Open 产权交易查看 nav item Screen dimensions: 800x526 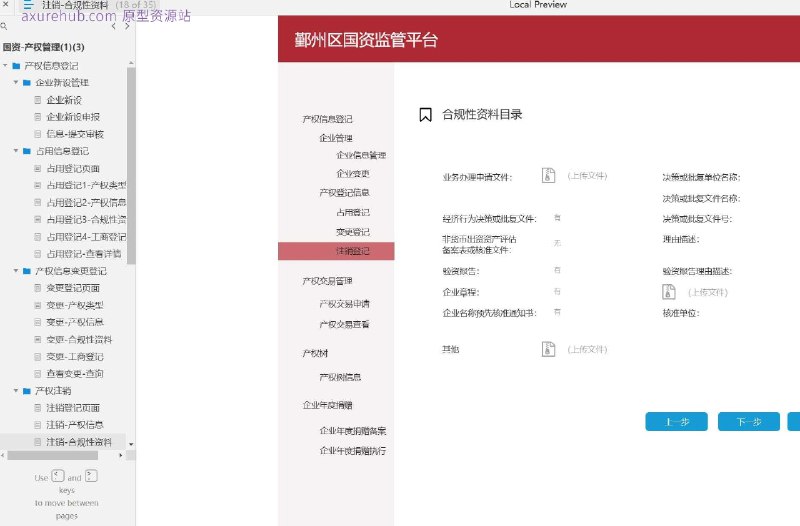tap(344, 324)
